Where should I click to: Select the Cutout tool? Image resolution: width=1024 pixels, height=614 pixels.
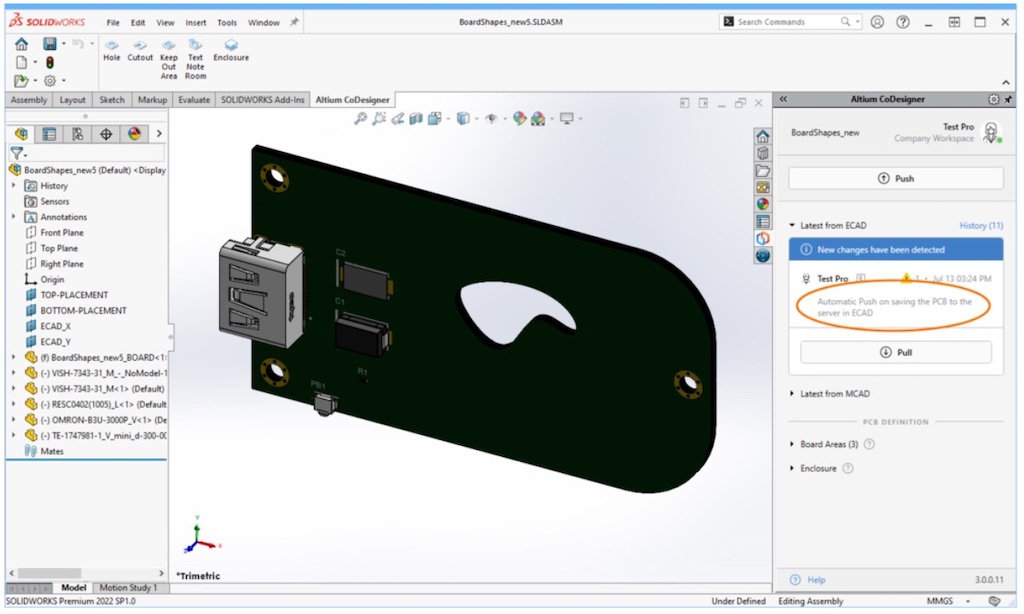(140, 50)
